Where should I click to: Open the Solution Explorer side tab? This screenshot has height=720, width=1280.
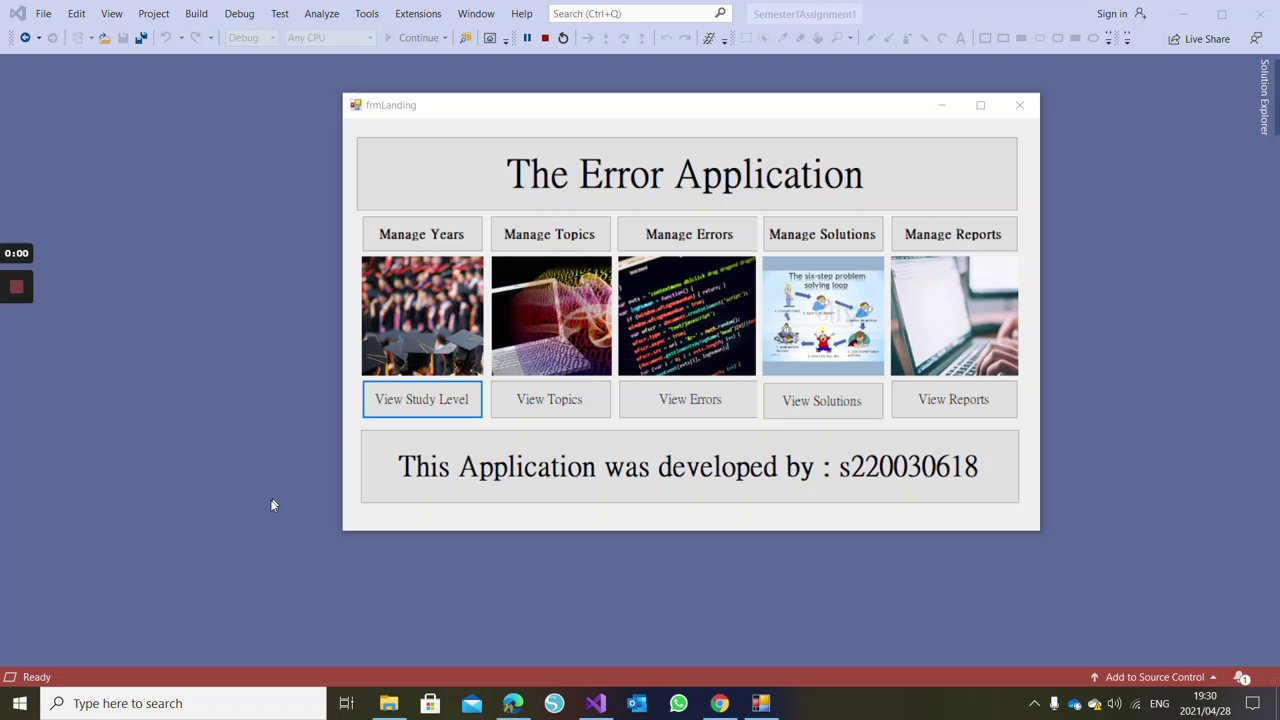1264,98
